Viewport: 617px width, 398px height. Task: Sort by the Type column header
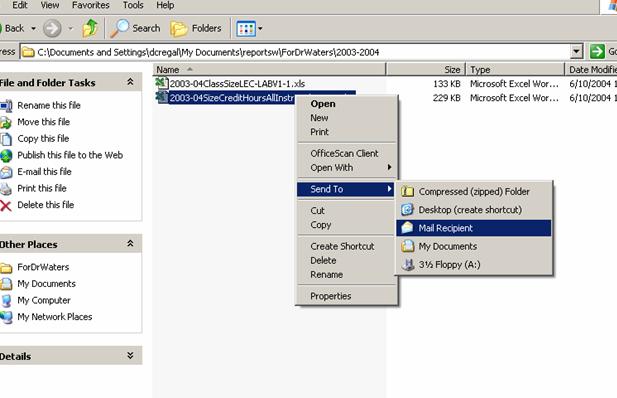(515, 70)
